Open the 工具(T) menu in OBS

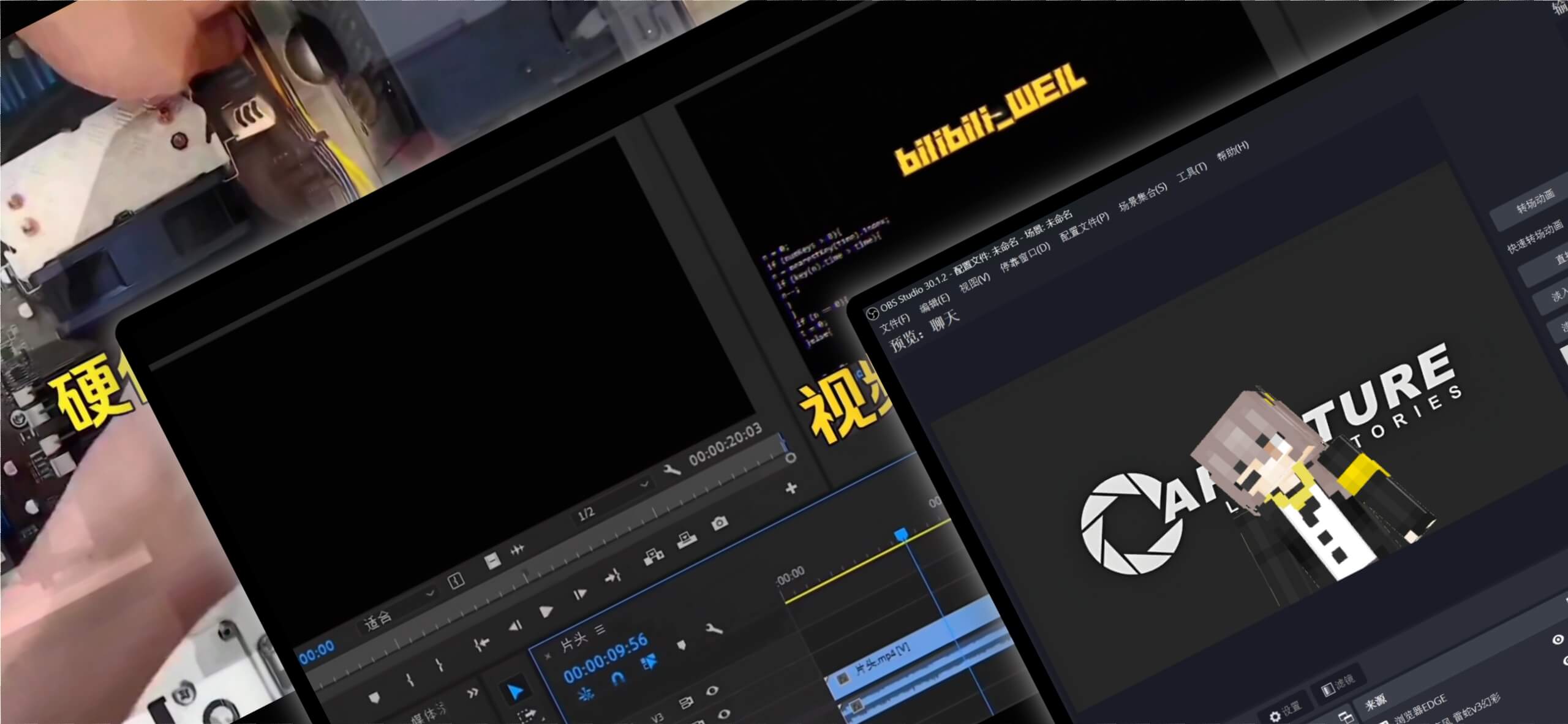tap(1191, 171)
